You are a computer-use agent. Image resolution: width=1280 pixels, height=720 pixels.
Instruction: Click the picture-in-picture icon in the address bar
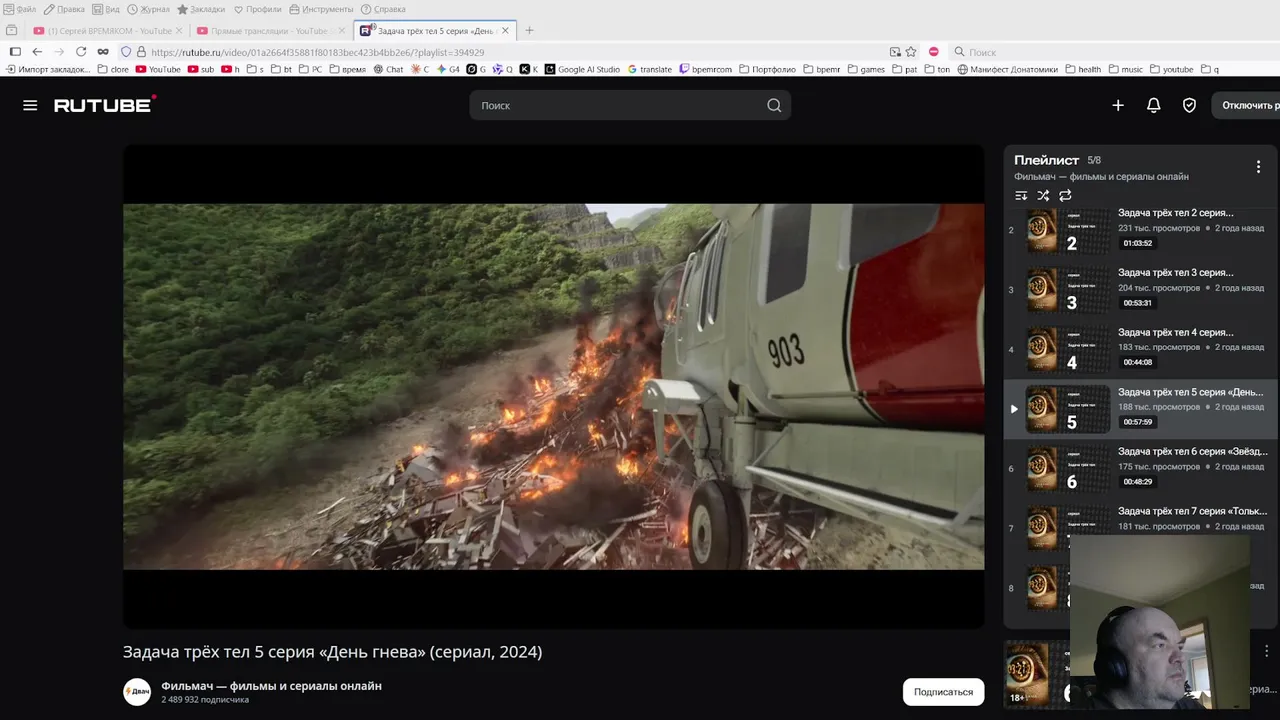click(895, 52)
